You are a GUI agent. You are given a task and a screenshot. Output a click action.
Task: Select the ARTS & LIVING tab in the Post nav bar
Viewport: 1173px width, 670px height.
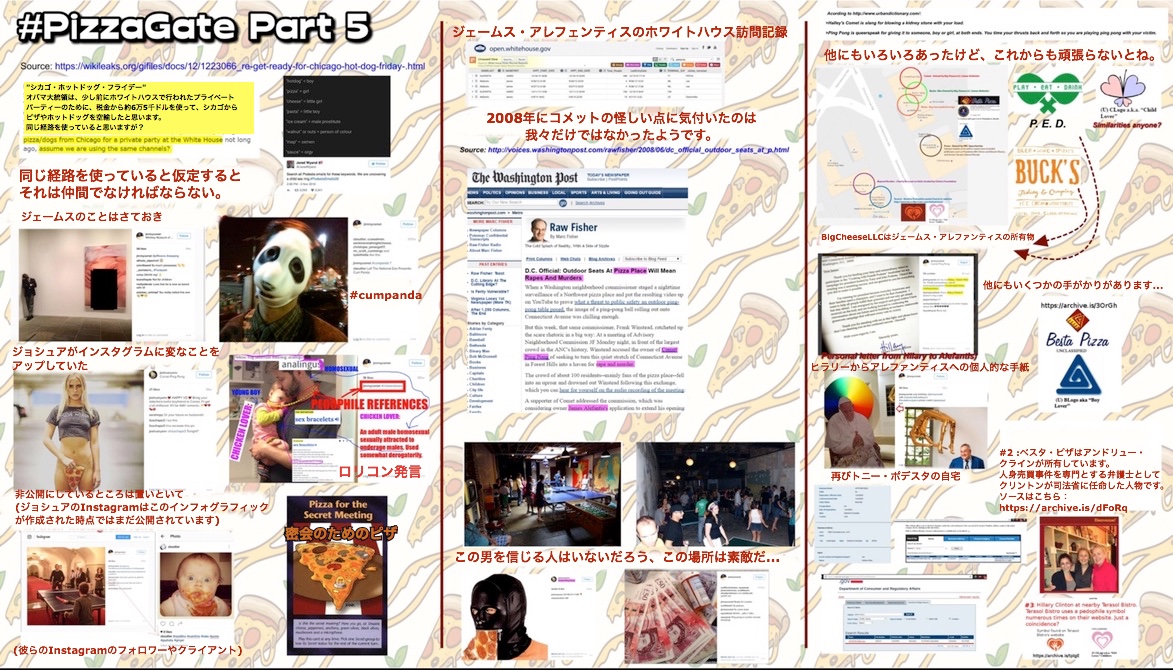click(606, 193)
